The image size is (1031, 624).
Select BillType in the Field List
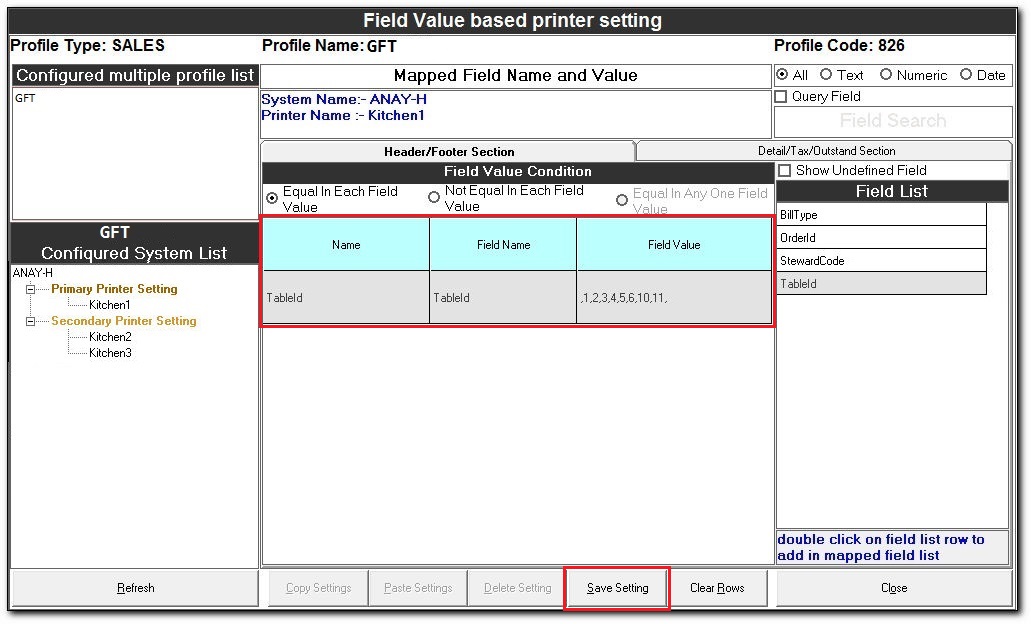pyautogui.click(x=880, y=215)
